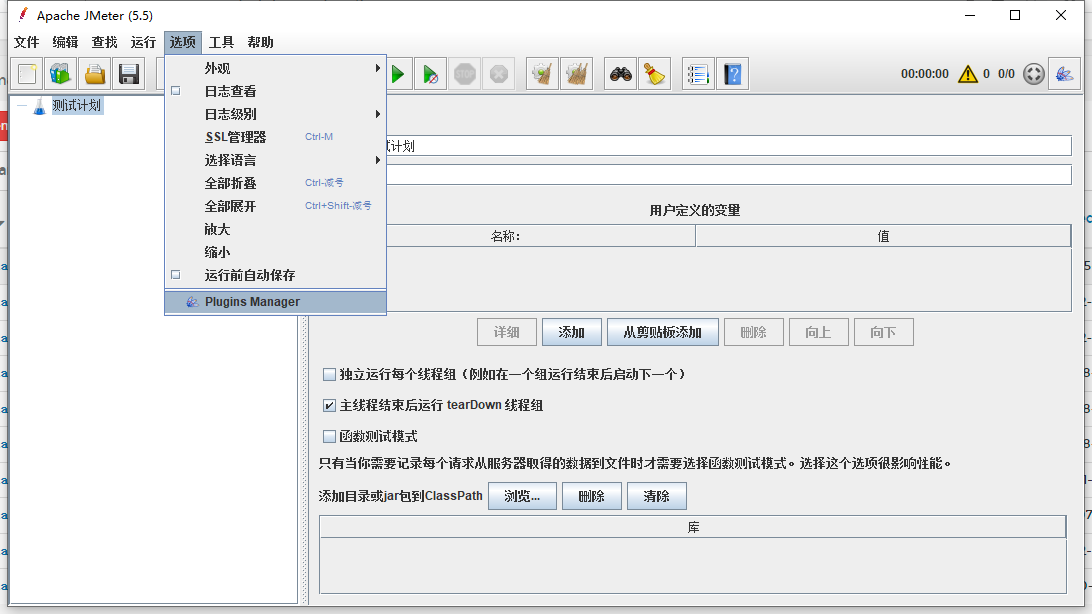Save the test plan with floppy icon
The height and width of the screenshot is (614, 1092).
click(x=129, y=74)
